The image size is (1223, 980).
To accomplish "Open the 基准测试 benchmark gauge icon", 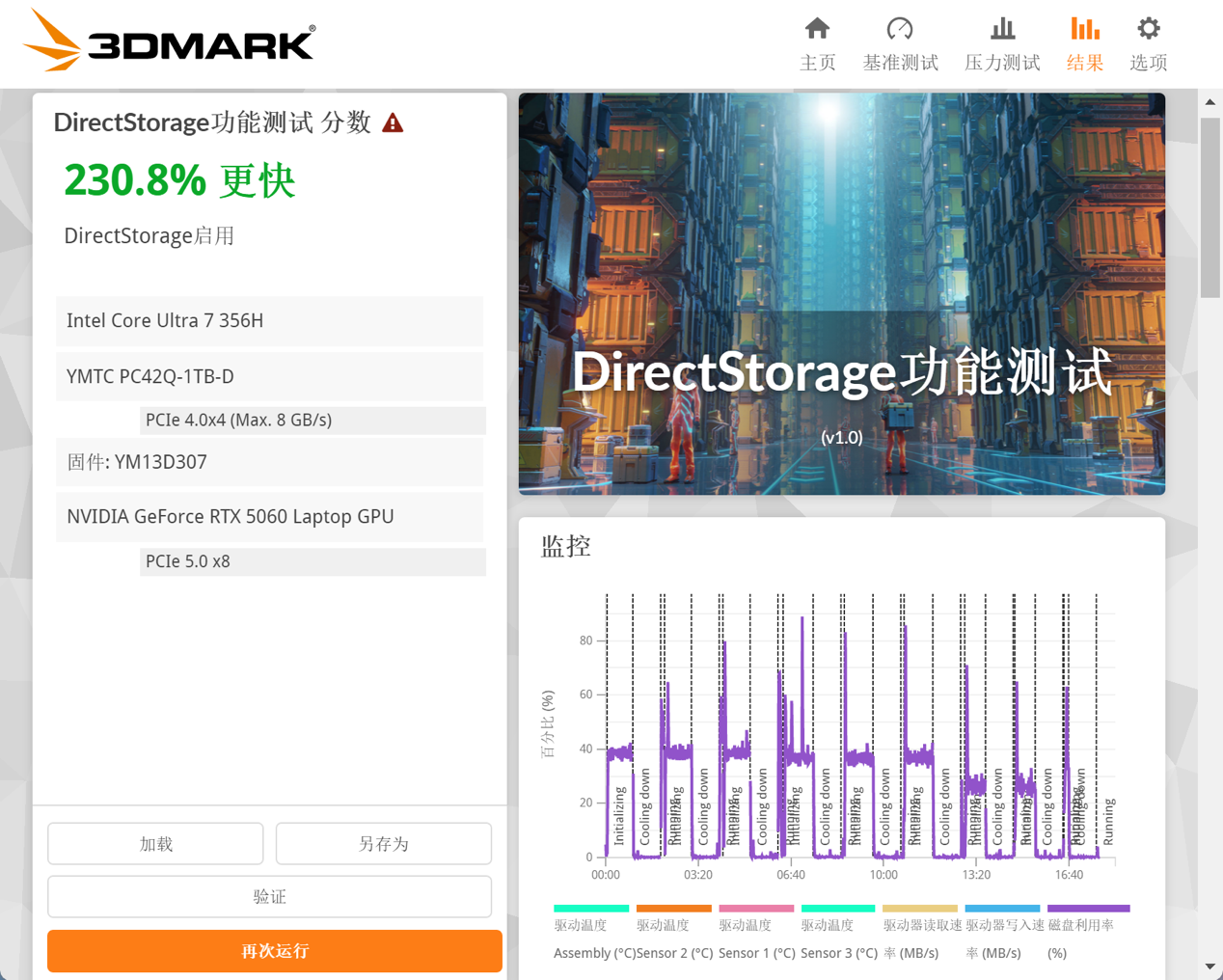I will tap(900, 29).
